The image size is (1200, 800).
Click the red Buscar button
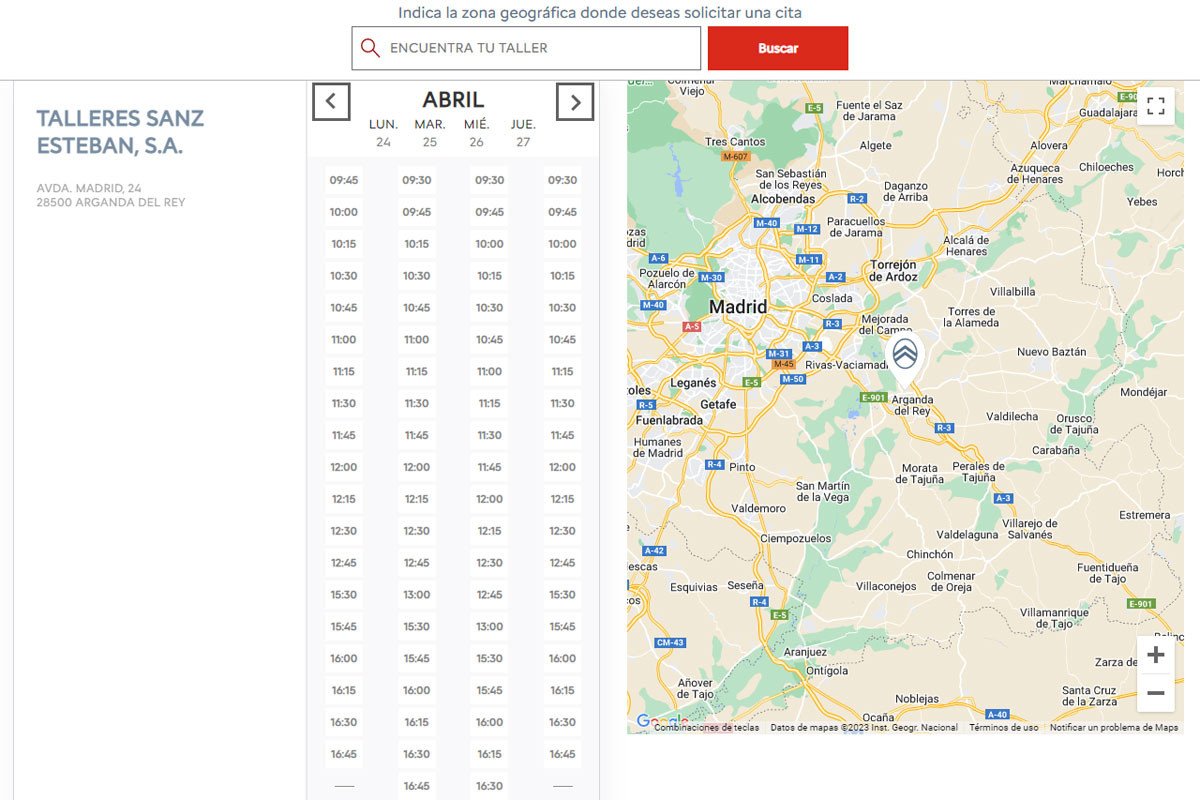[x=778, y=48]
